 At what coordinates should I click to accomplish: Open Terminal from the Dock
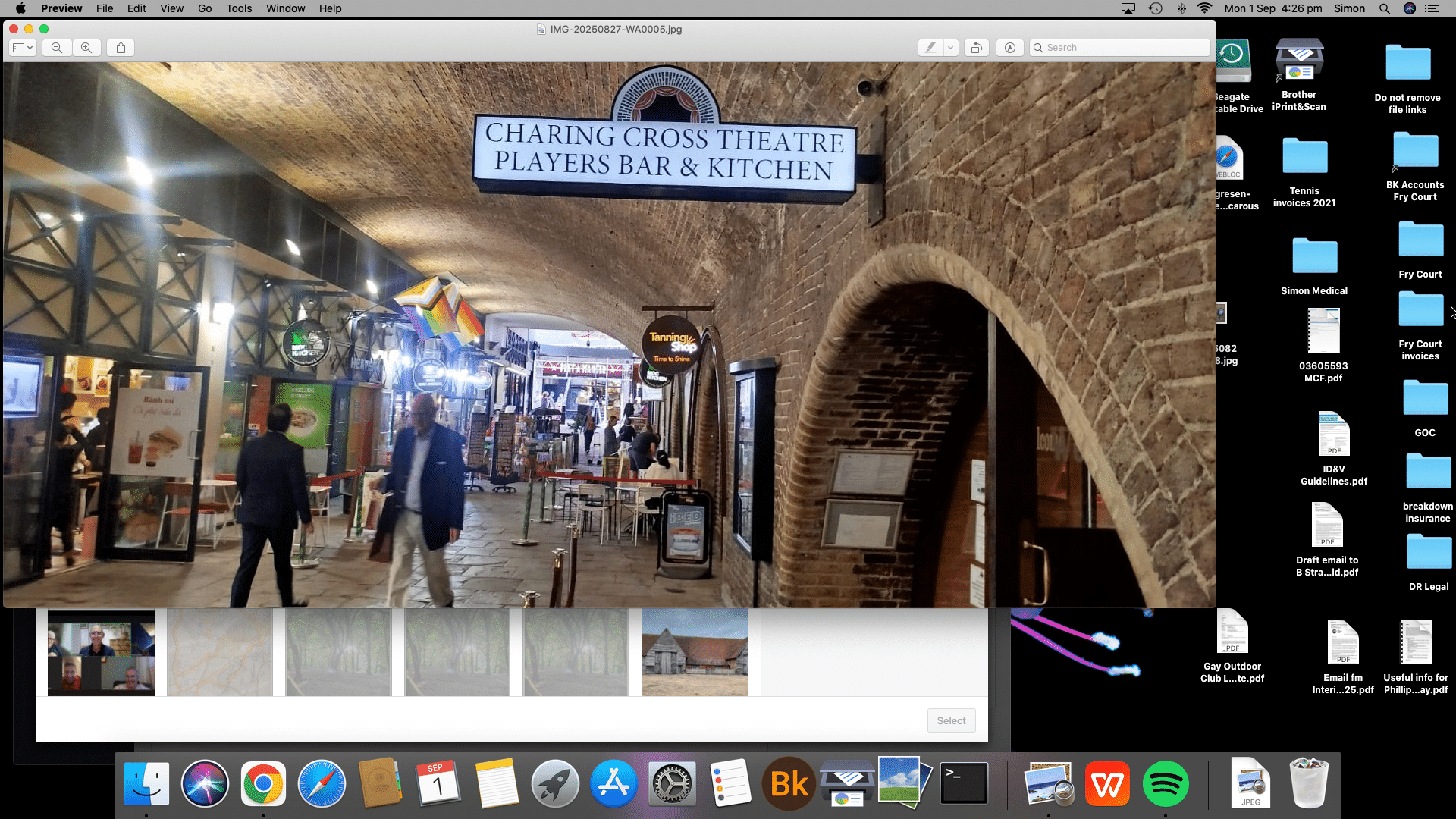964,783
